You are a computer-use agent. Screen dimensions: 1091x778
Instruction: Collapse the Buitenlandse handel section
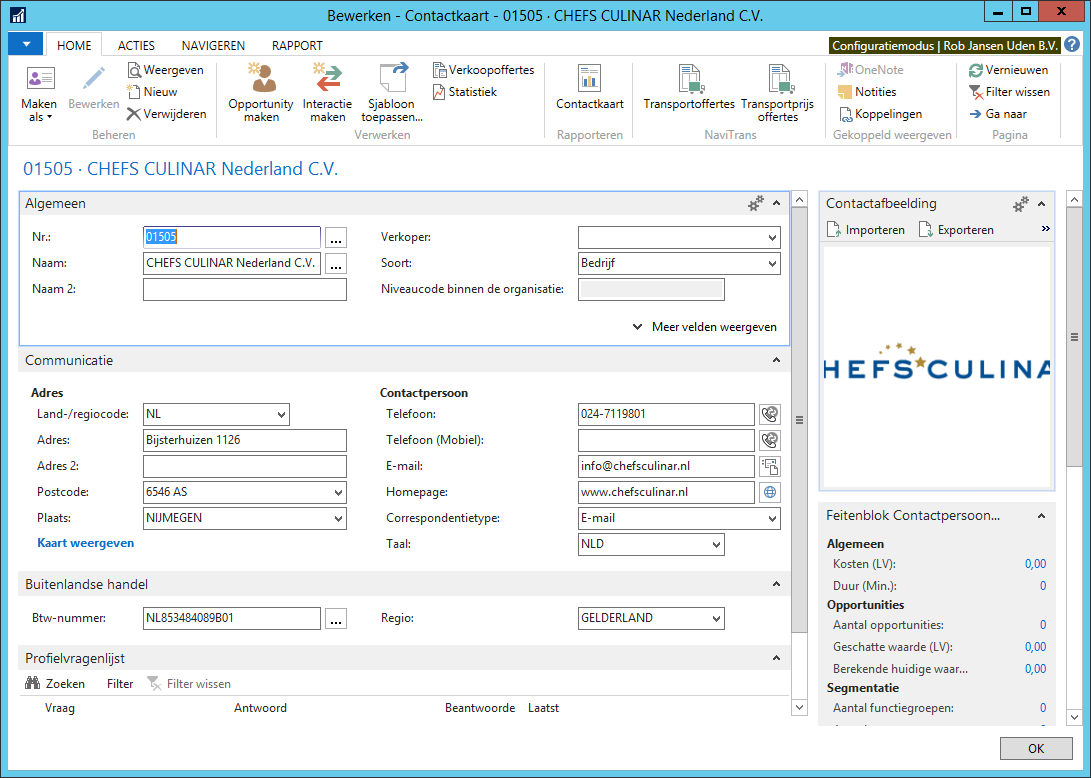pos(777,585)
